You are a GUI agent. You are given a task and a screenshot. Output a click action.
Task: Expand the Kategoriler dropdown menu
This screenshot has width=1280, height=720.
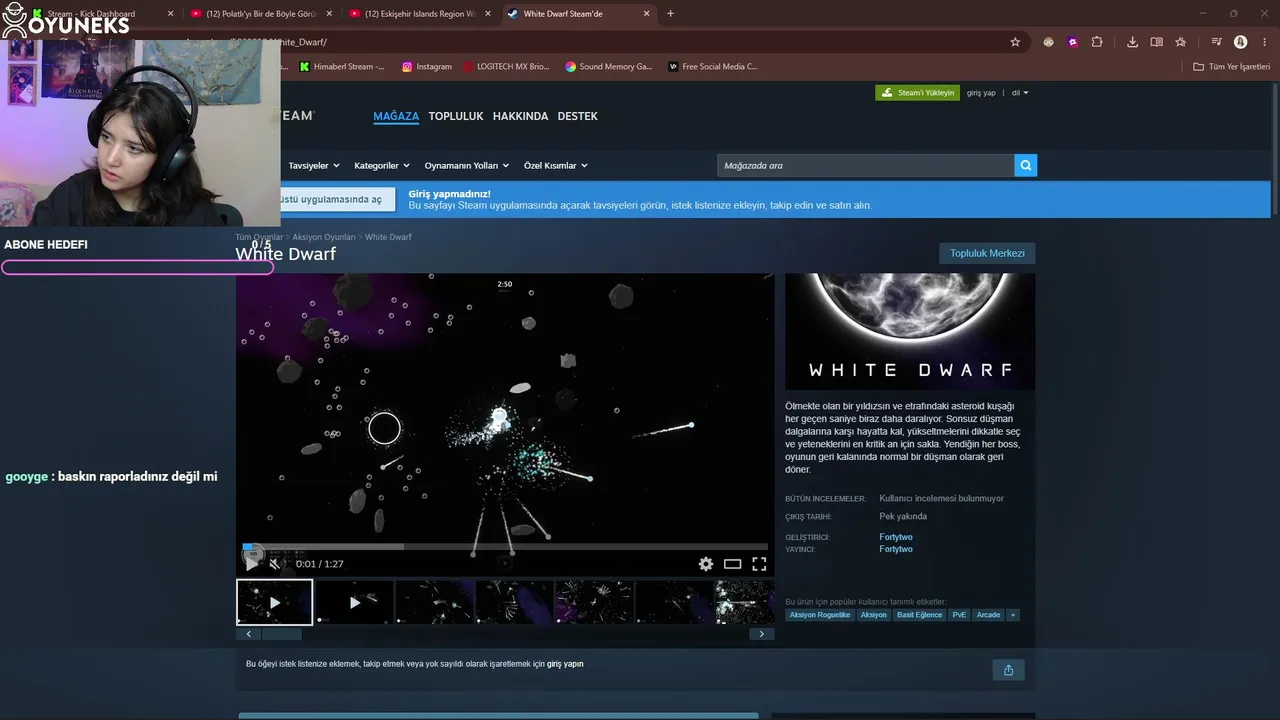[x=382, y=166]
